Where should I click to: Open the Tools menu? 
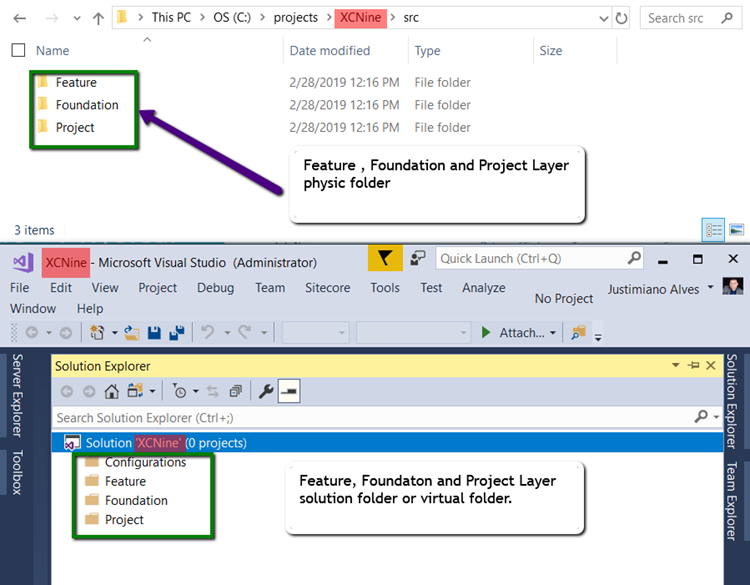(385, 287)
